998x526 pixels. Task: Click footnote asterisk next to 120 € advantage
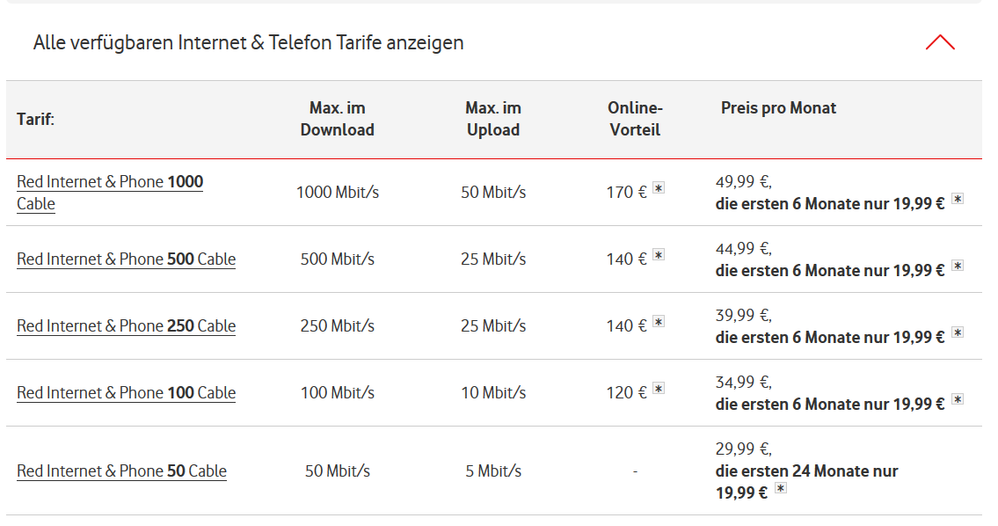coord(659,388)
